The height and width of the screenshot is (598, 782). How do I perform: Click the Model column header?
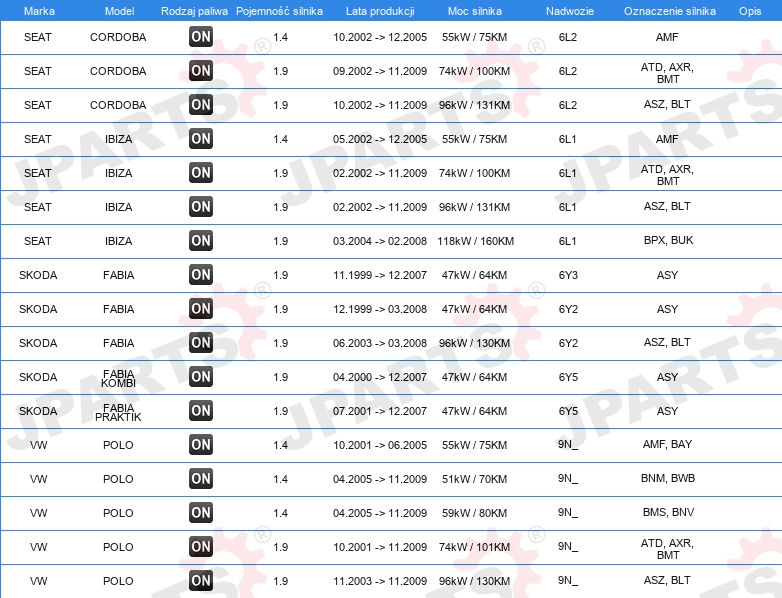pos(119,11)
